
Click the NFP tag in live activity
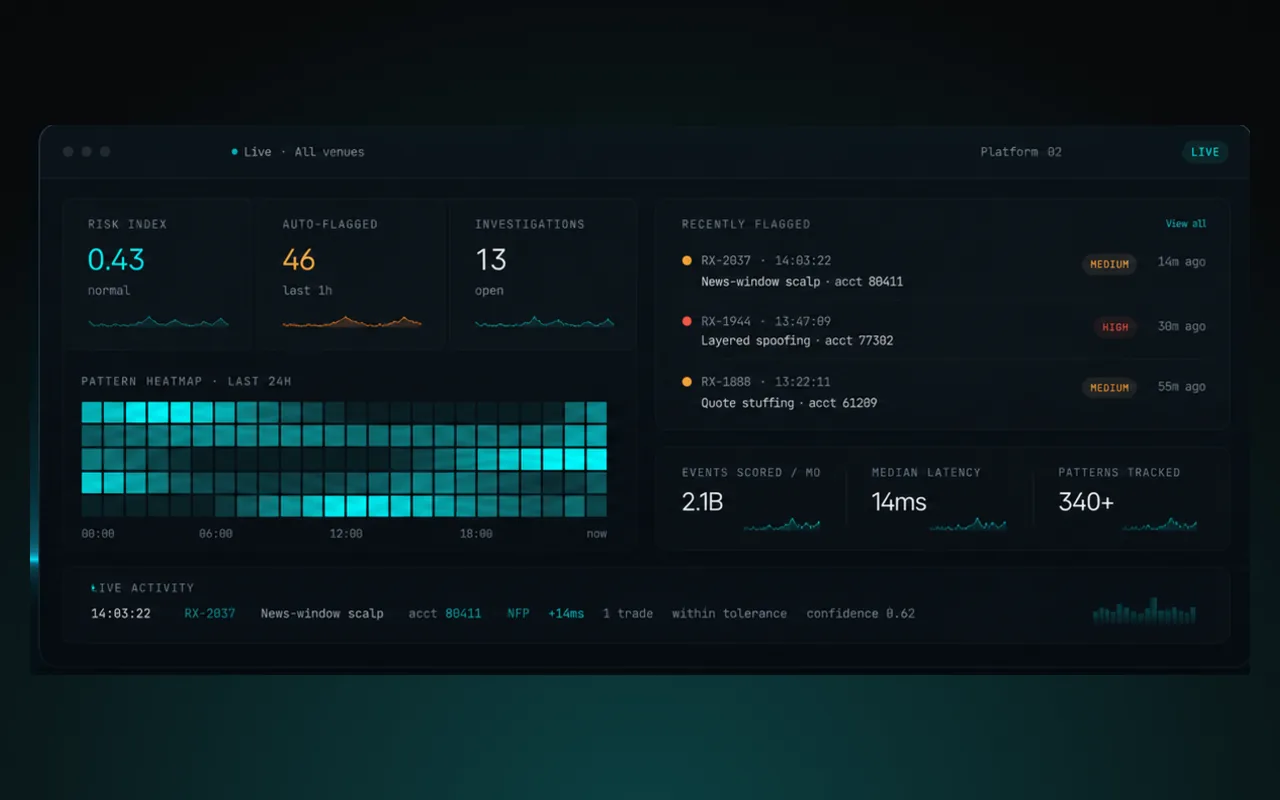point(518,614)
